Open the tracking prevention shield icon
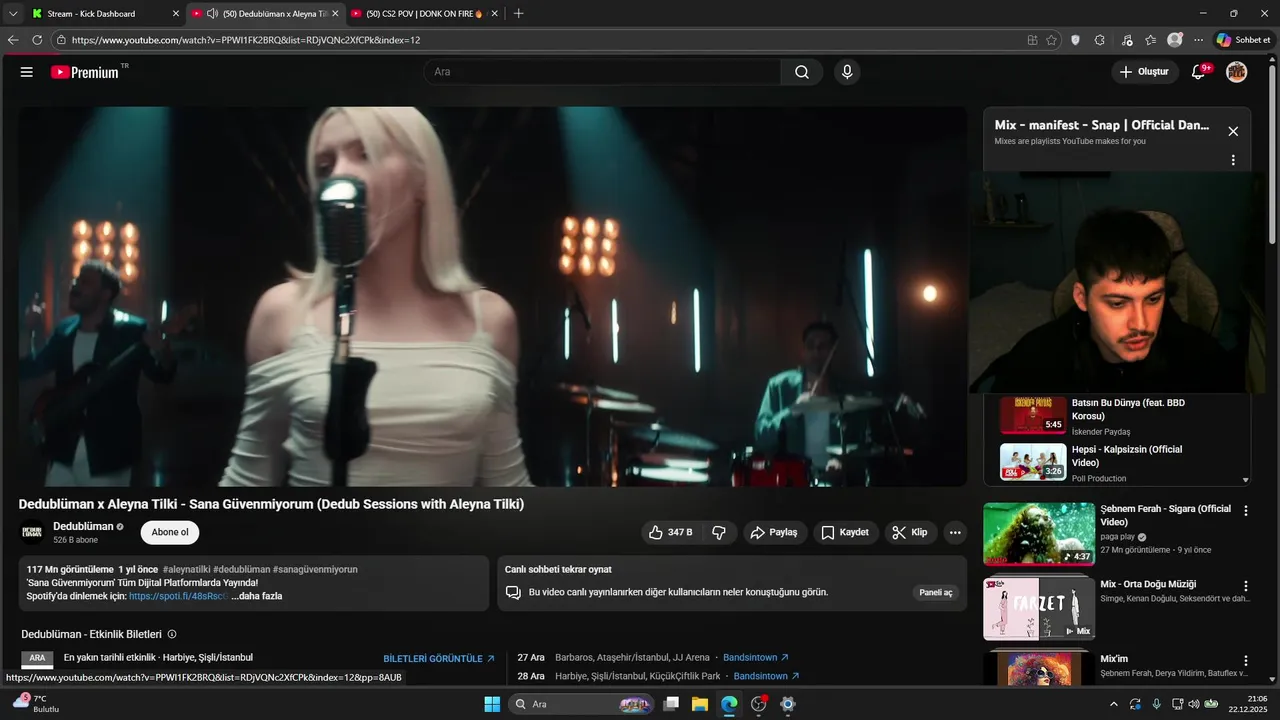The image size is (1280, 720). 1075,40
